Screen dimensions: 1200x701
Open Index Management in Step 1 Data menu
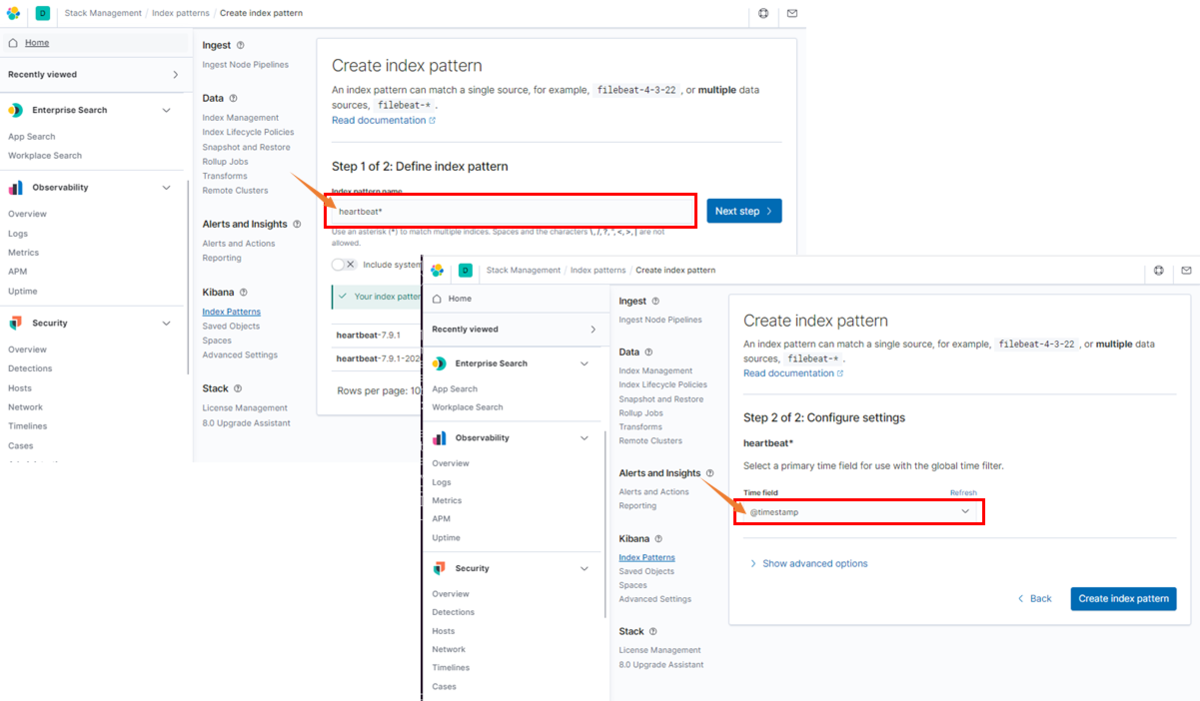tap(240, 118)
